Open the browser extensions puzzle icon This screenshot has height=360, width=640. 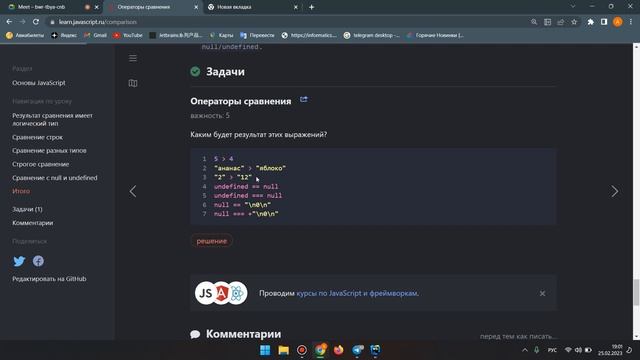[591, 22]
